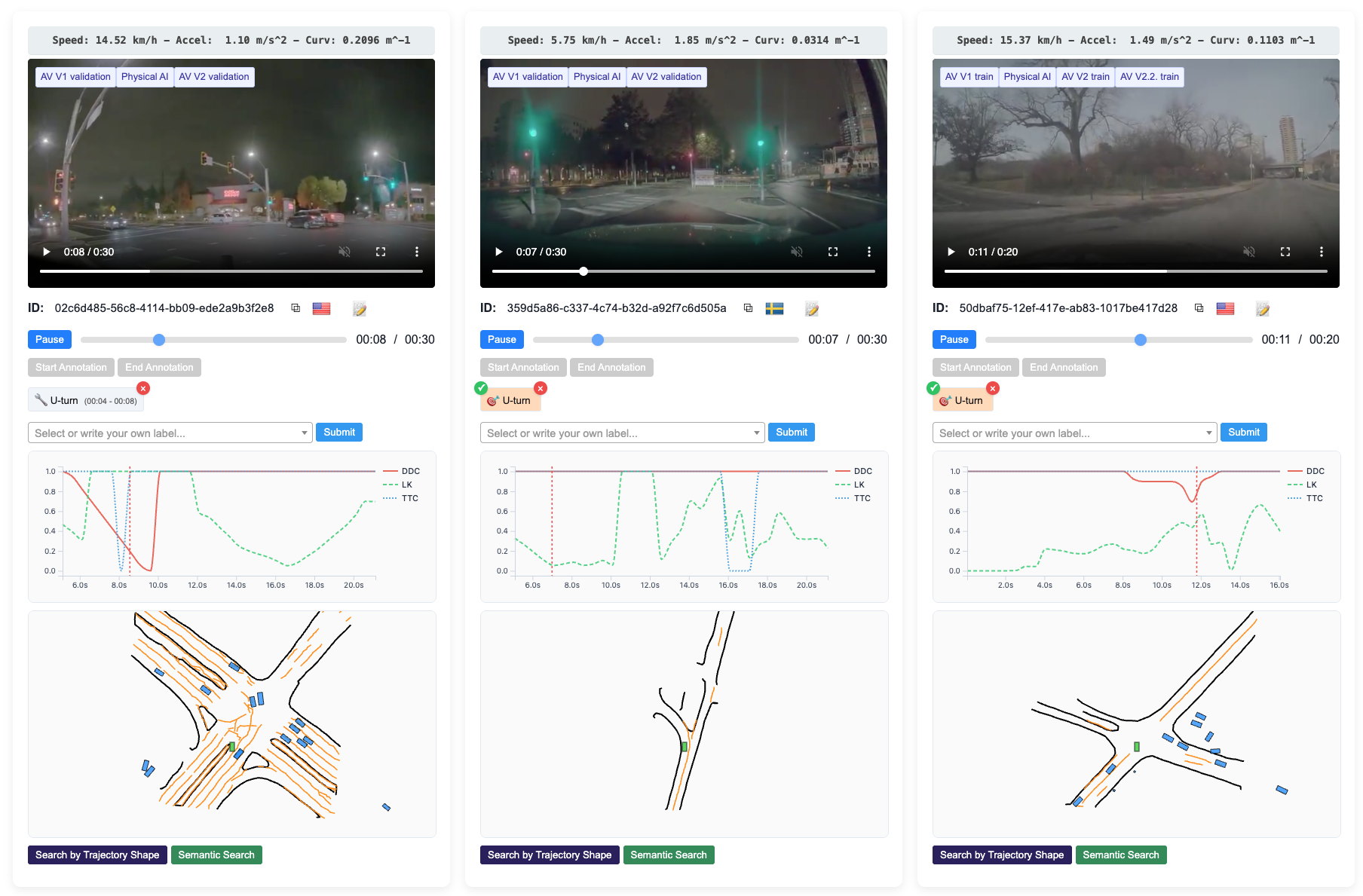Click the 00:08 / 00:30 timeline slider handle

coord(159,340)
